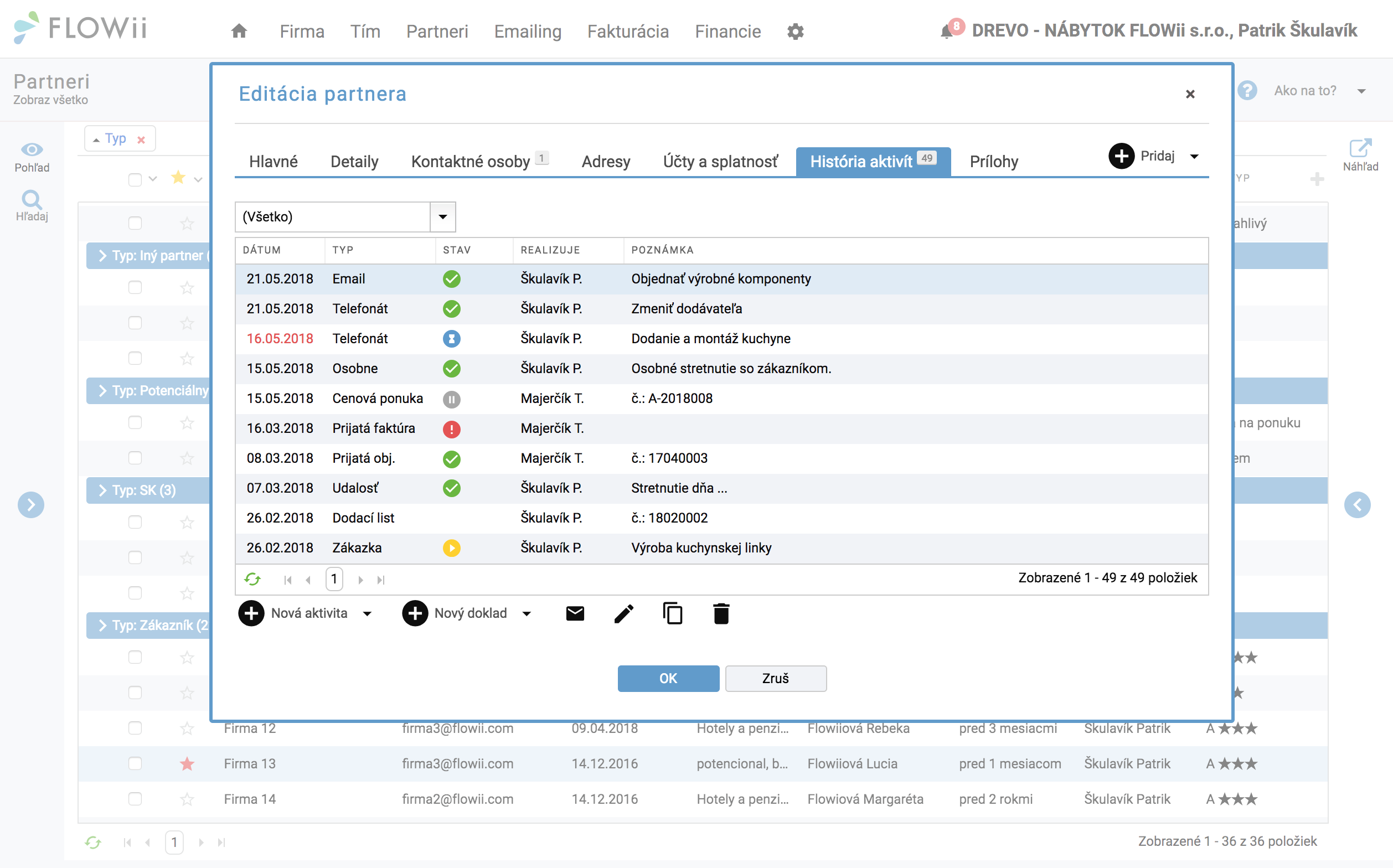Viewport: 1393px width, 868px height.
Task: Open Nový doklad dropdown arrow
Action: coord(527,614)
